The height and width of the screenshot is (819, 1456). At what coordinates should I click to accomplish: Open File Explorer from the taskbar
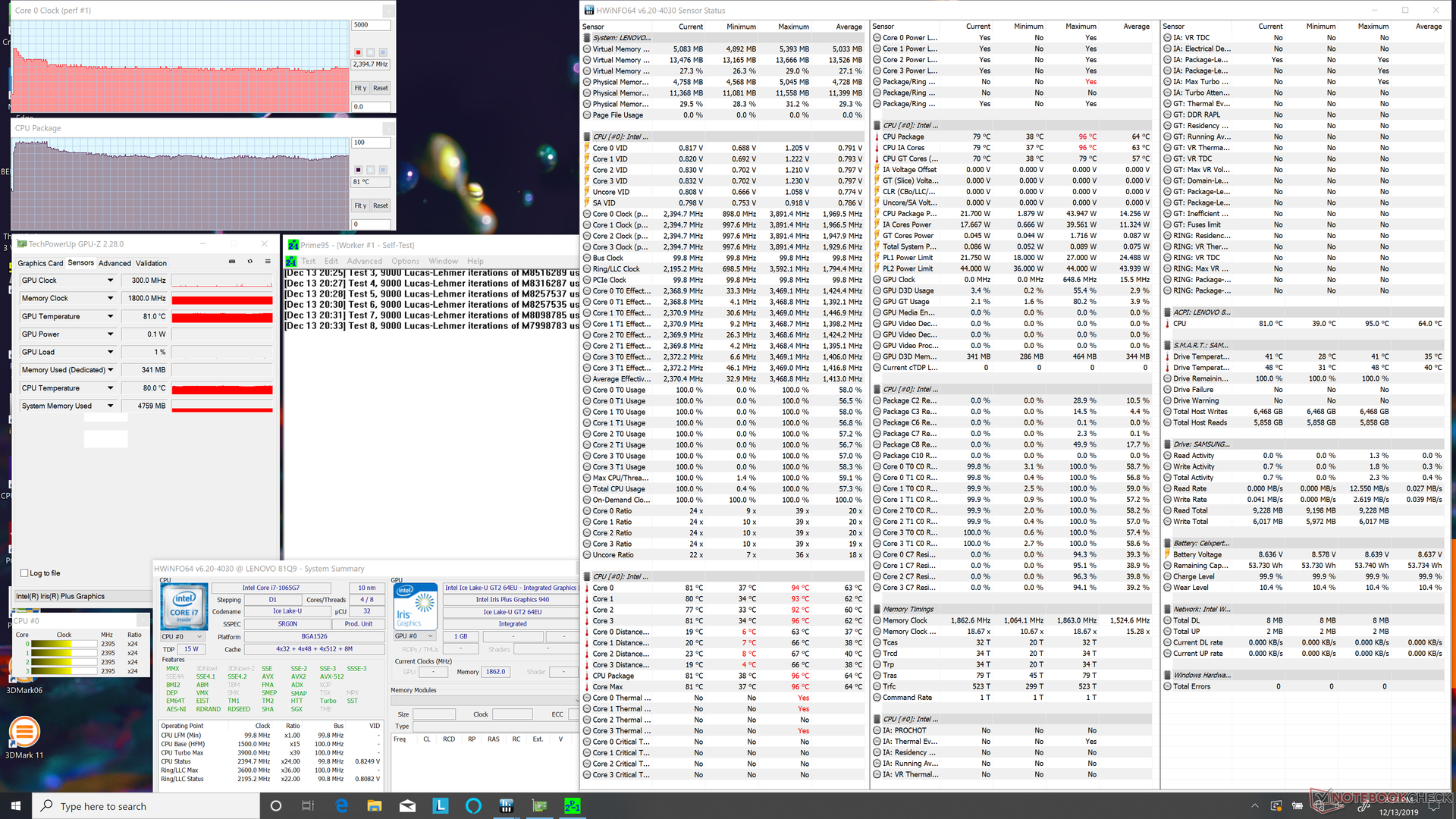point(375,806)
